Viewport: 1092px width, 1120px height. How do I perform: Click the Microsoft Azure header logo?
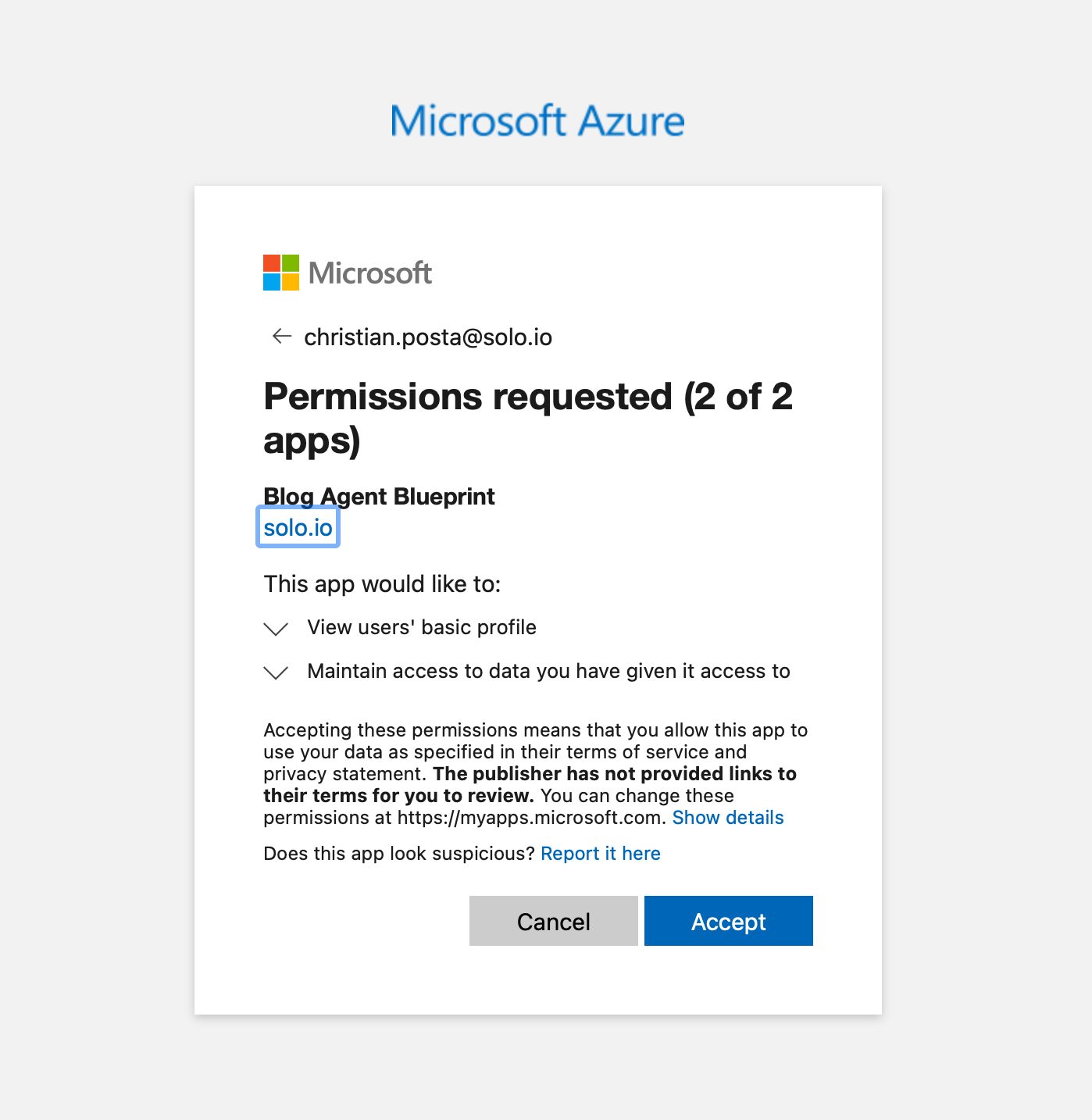(x=537, y=121)
